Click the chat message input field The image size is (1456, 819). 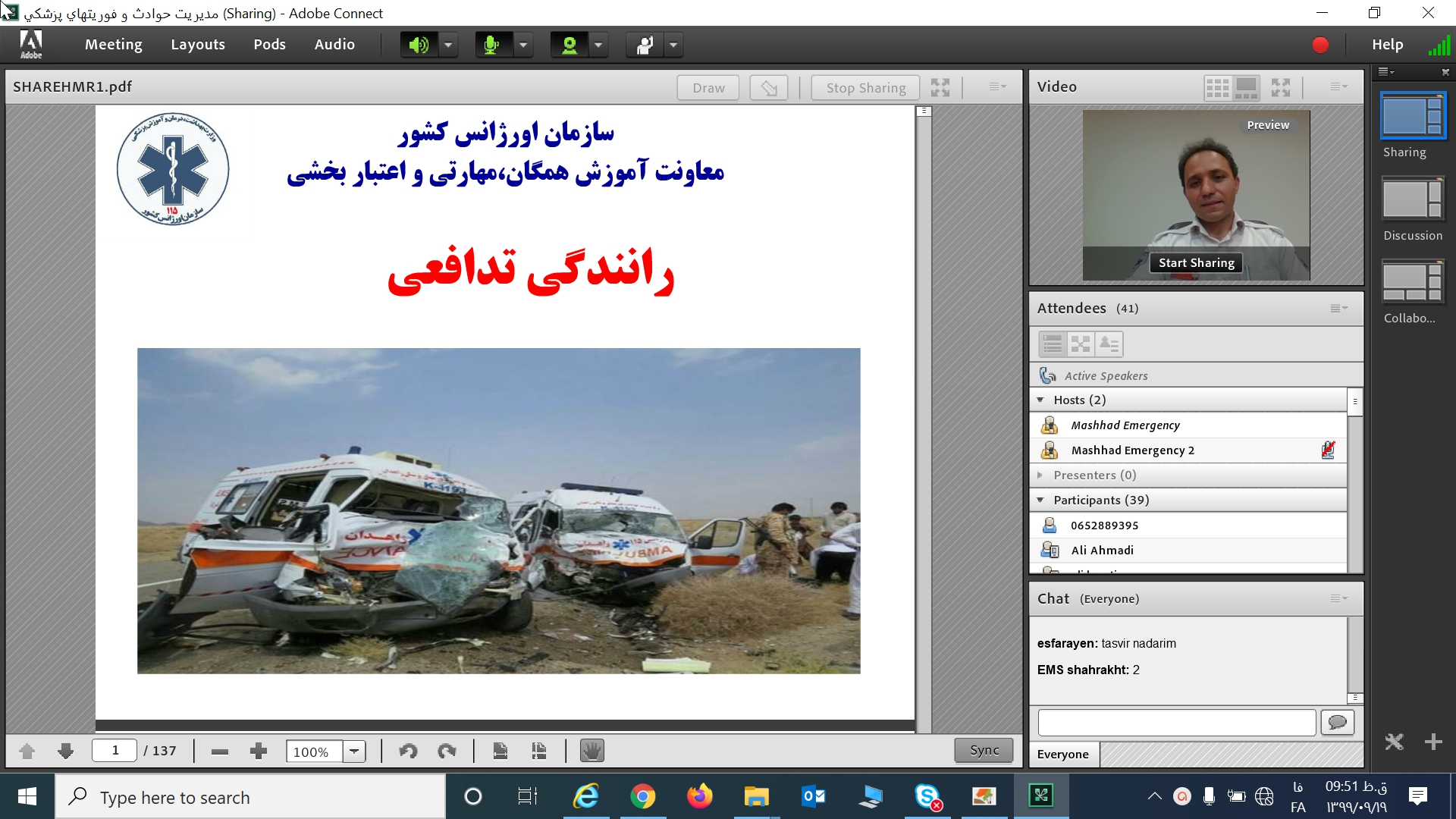1176,722
